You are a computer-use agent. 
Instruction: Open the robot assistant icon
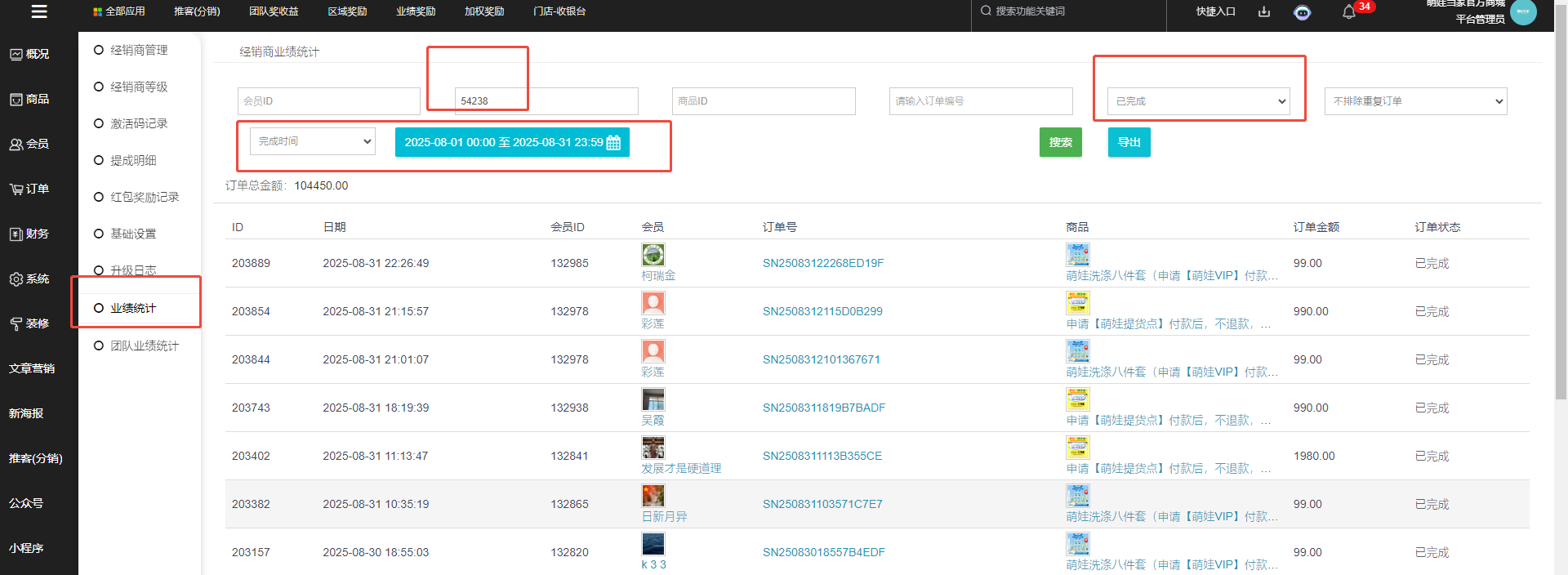1303,12
